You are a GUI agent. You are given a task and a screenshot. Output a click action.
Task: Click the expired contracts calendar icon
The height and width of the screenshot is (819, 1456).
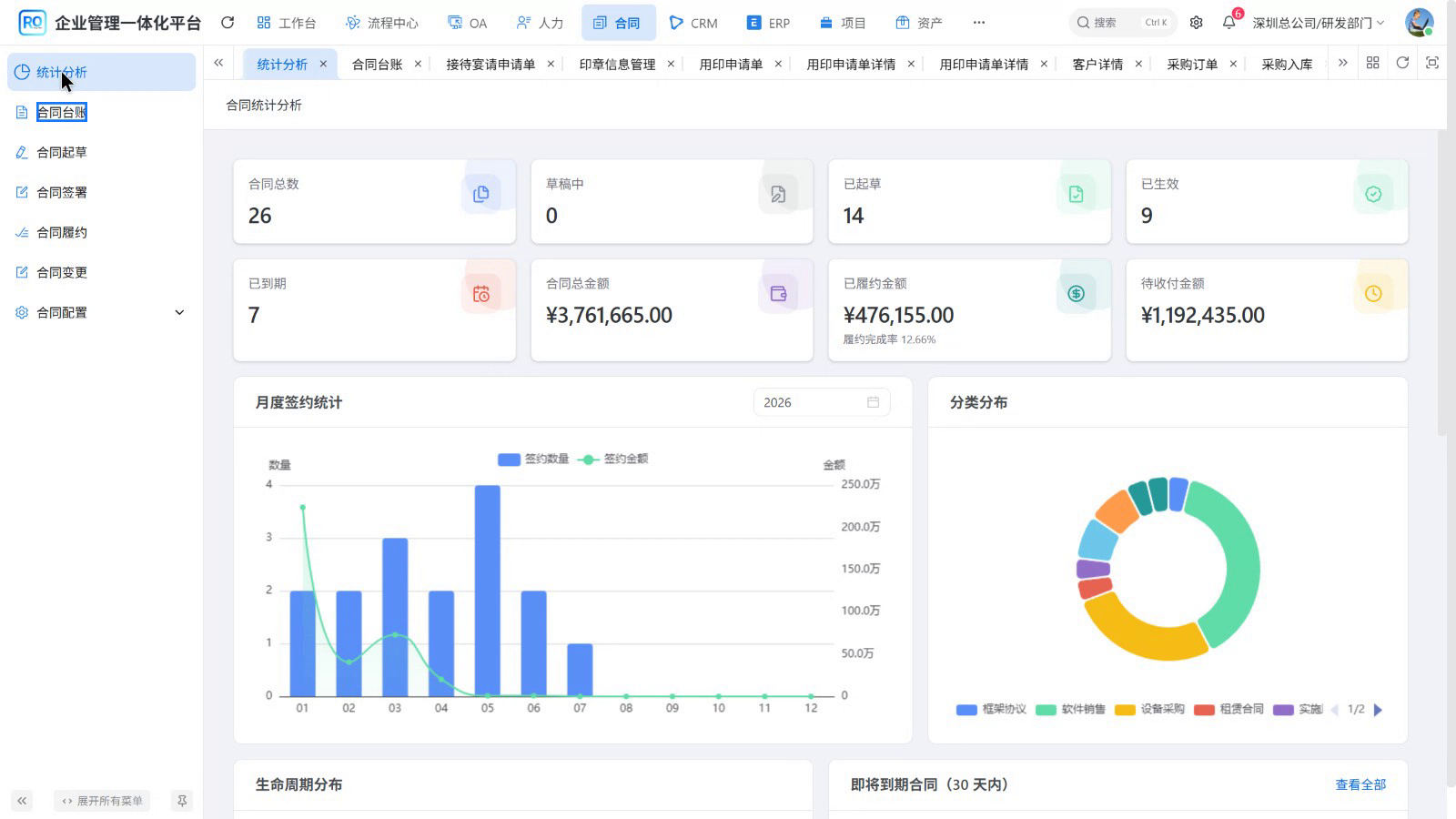pos(481,294)
